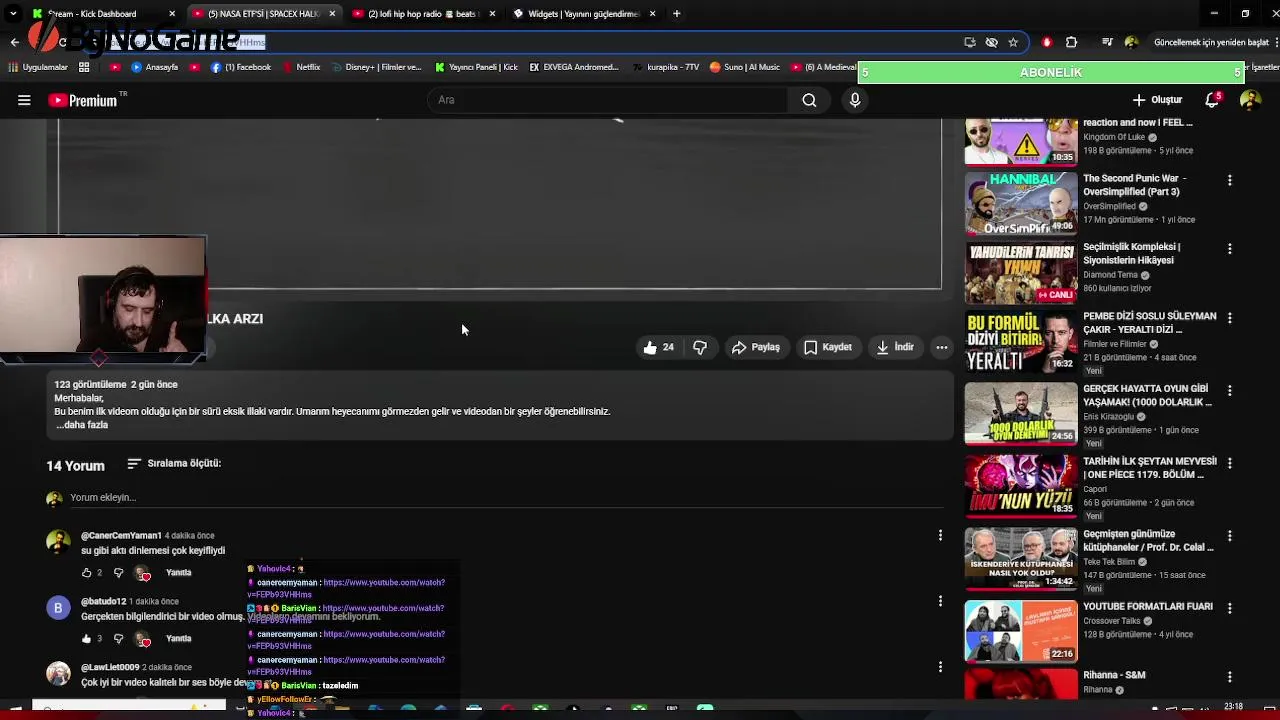Close the lofi hip hop radio tab

492,14
